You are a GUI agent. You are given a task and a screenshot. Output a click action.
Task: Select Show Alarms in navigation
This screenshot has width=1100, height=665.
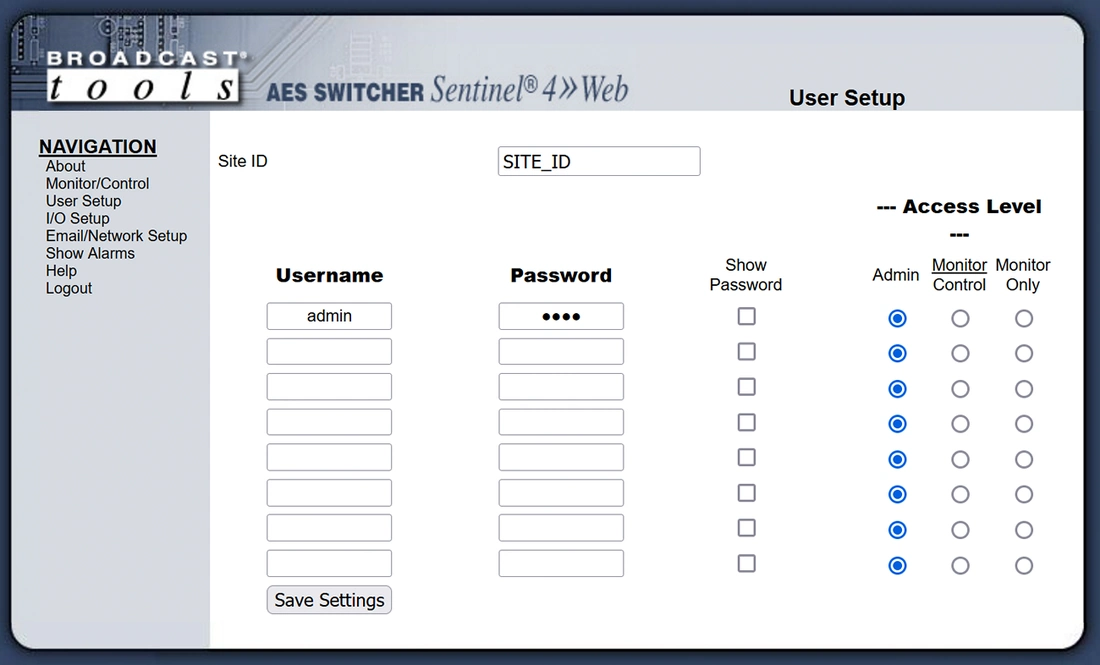(90, 254)
